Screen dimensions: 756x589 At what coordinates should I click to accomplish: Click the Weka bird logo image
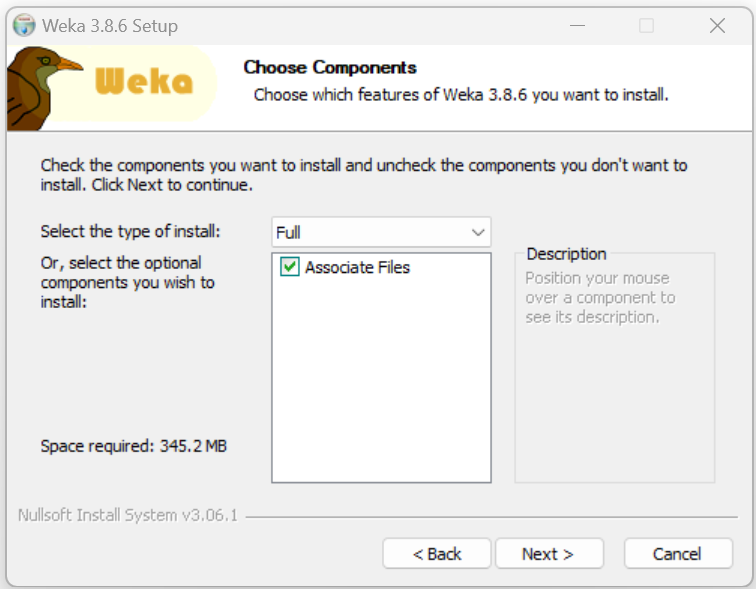click(x=44, y=88)
